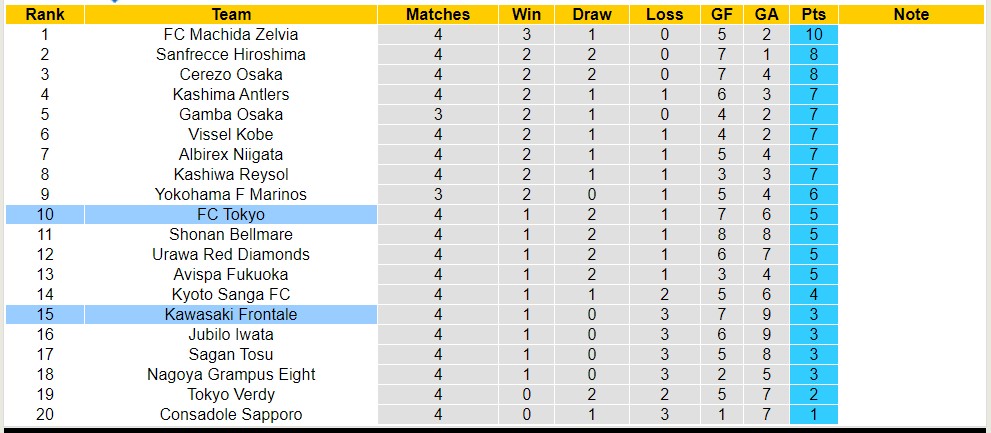Select Urawa Red Diamonds team
The width and height of the screenshot is (991, 433).
pos(231,254)
